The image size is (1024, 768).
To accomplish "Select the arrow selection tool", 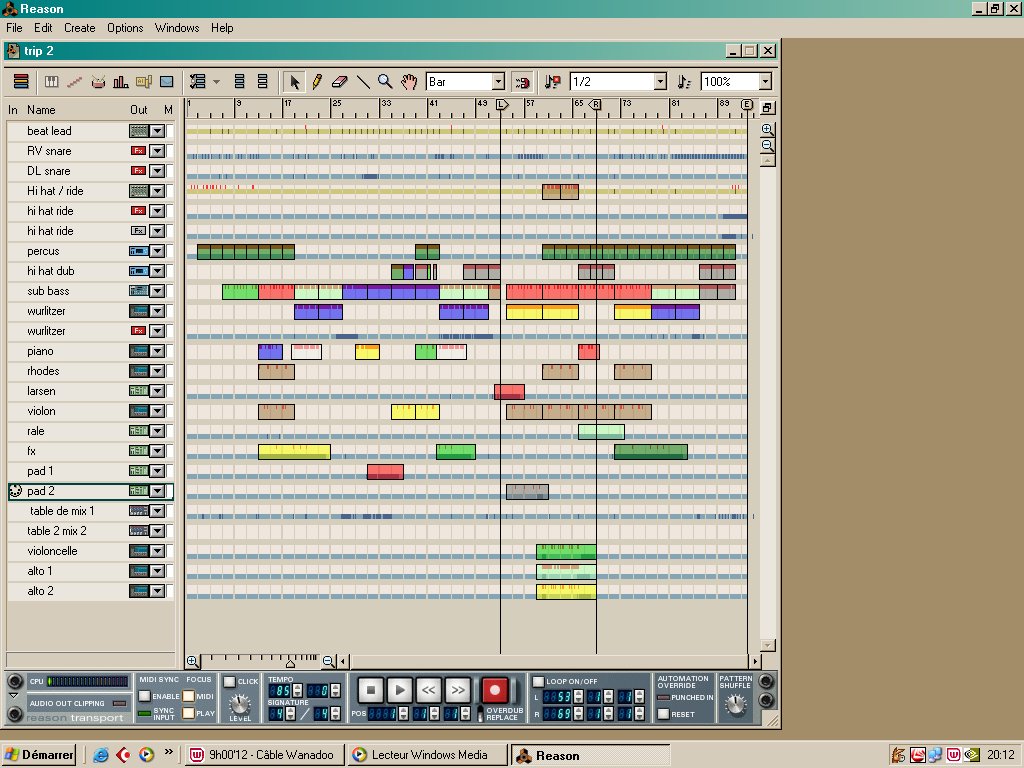I will point(294,82).
